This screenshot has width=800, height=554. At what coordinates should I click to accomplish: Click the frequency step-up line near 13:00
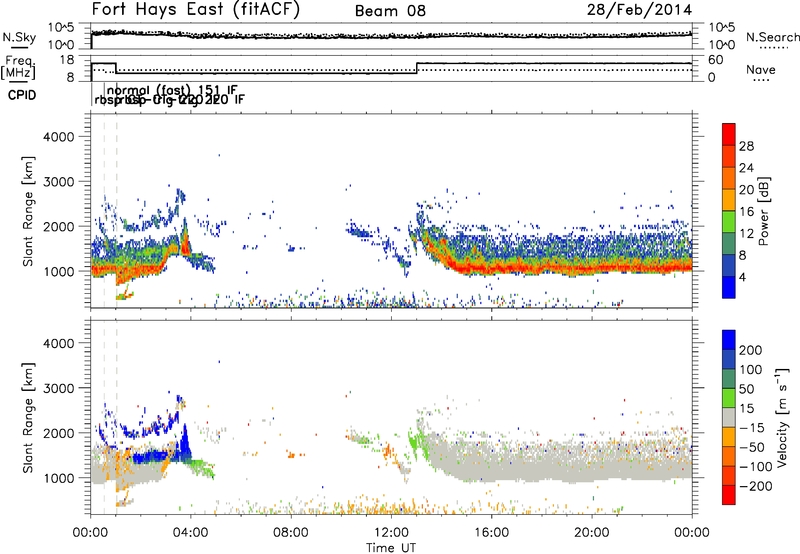[x=417, y=68]
